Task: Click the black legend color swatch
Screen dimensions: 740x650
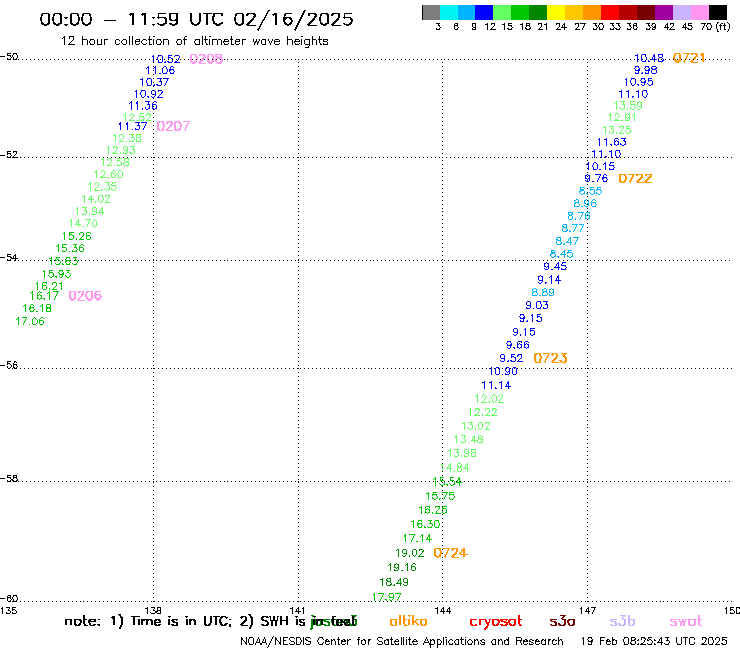Action: pos(718,12)
